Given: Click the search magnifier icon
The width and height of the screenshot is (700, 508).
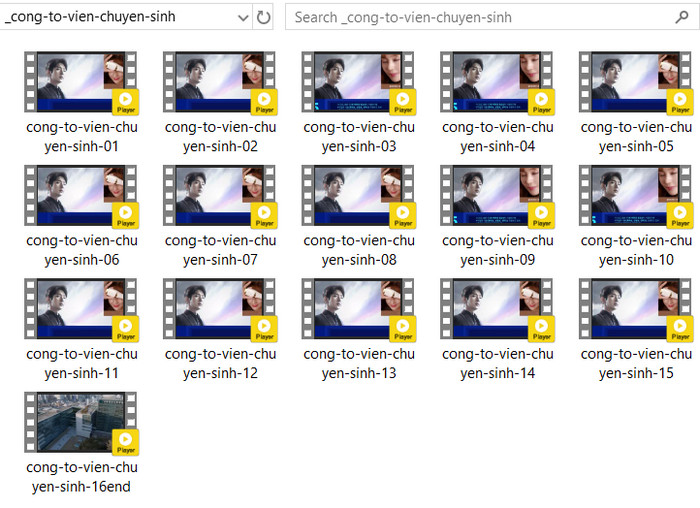Looking at the screenshot, I should [x=681, y=17].
